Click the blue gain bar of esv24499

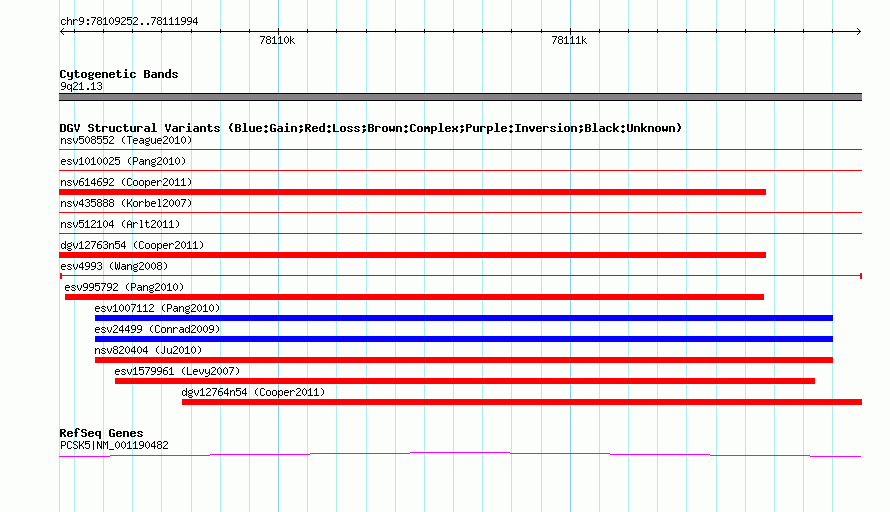coord(464,339)
